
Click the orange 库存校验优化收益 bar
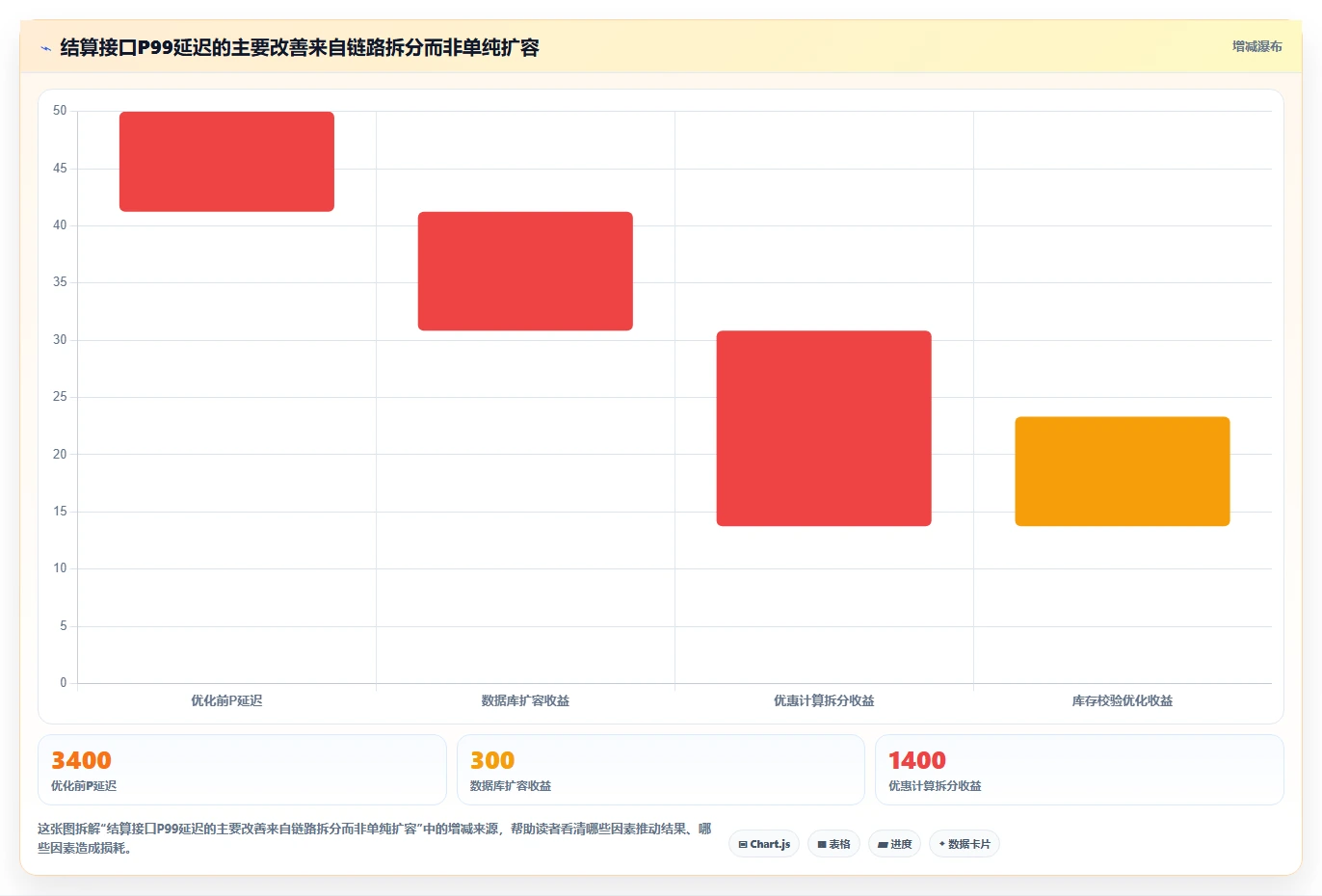click(x=1123, y=472)
